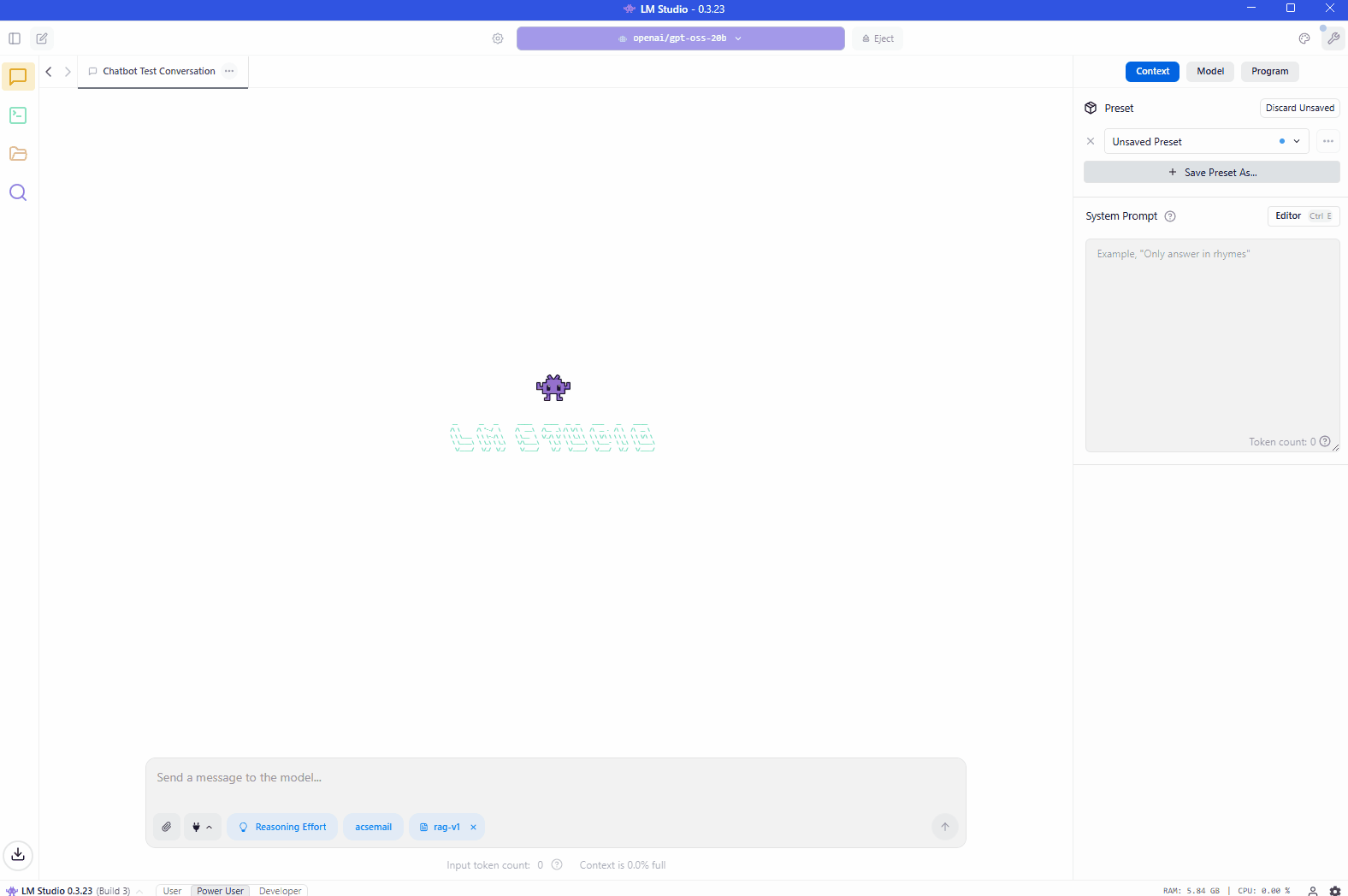This screenshot has width=1348, height=896.
Task: Click Discard Unsaved button
Action: pos(1299,108)
